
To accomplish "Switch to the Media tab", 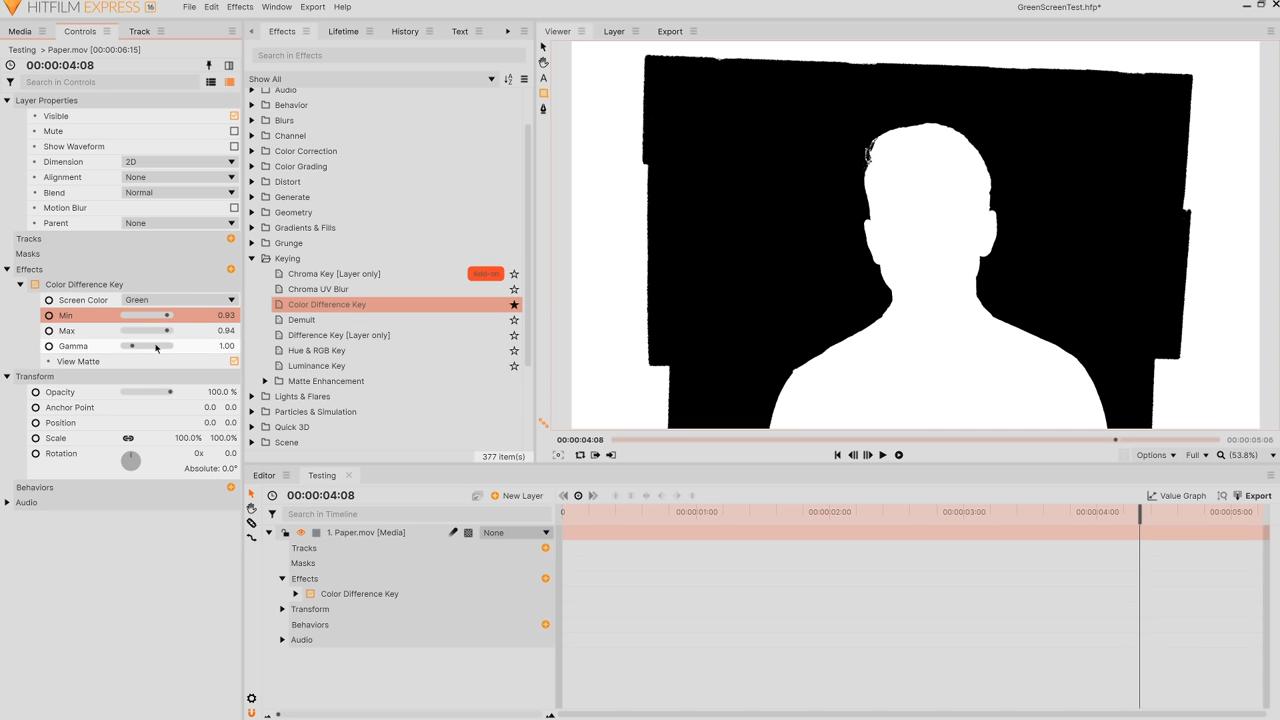I will pos(20,31).
